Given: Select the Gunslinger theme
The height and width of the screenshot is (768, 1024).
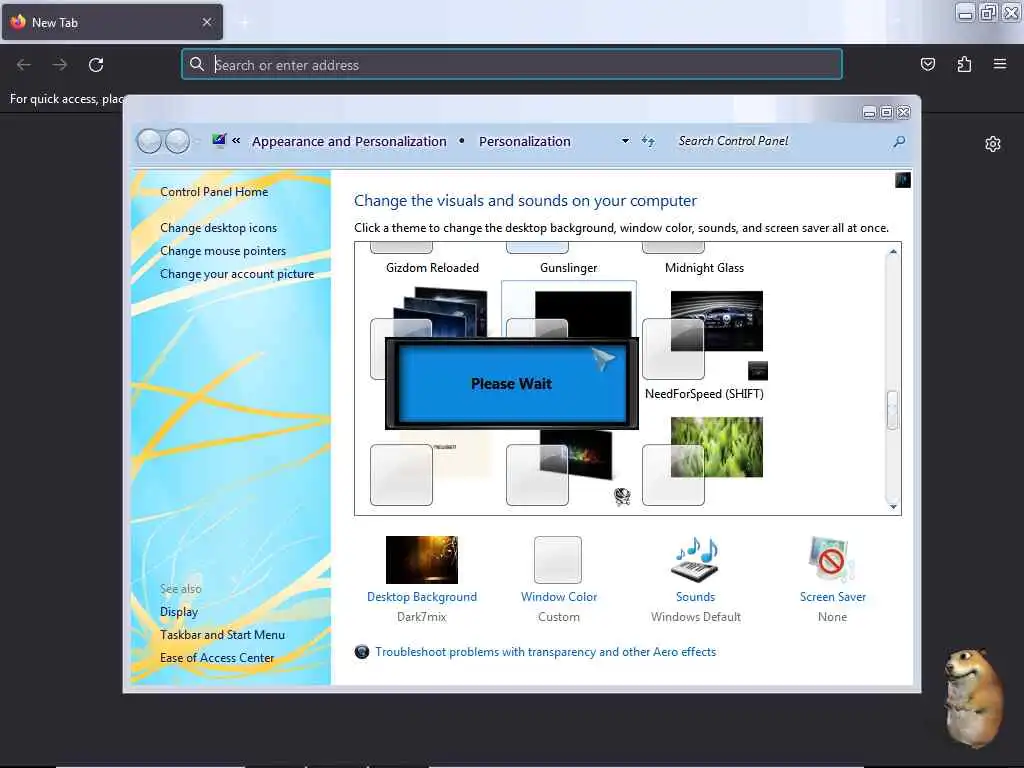Looking at the screenshot, I should click(x=569, y=268).
